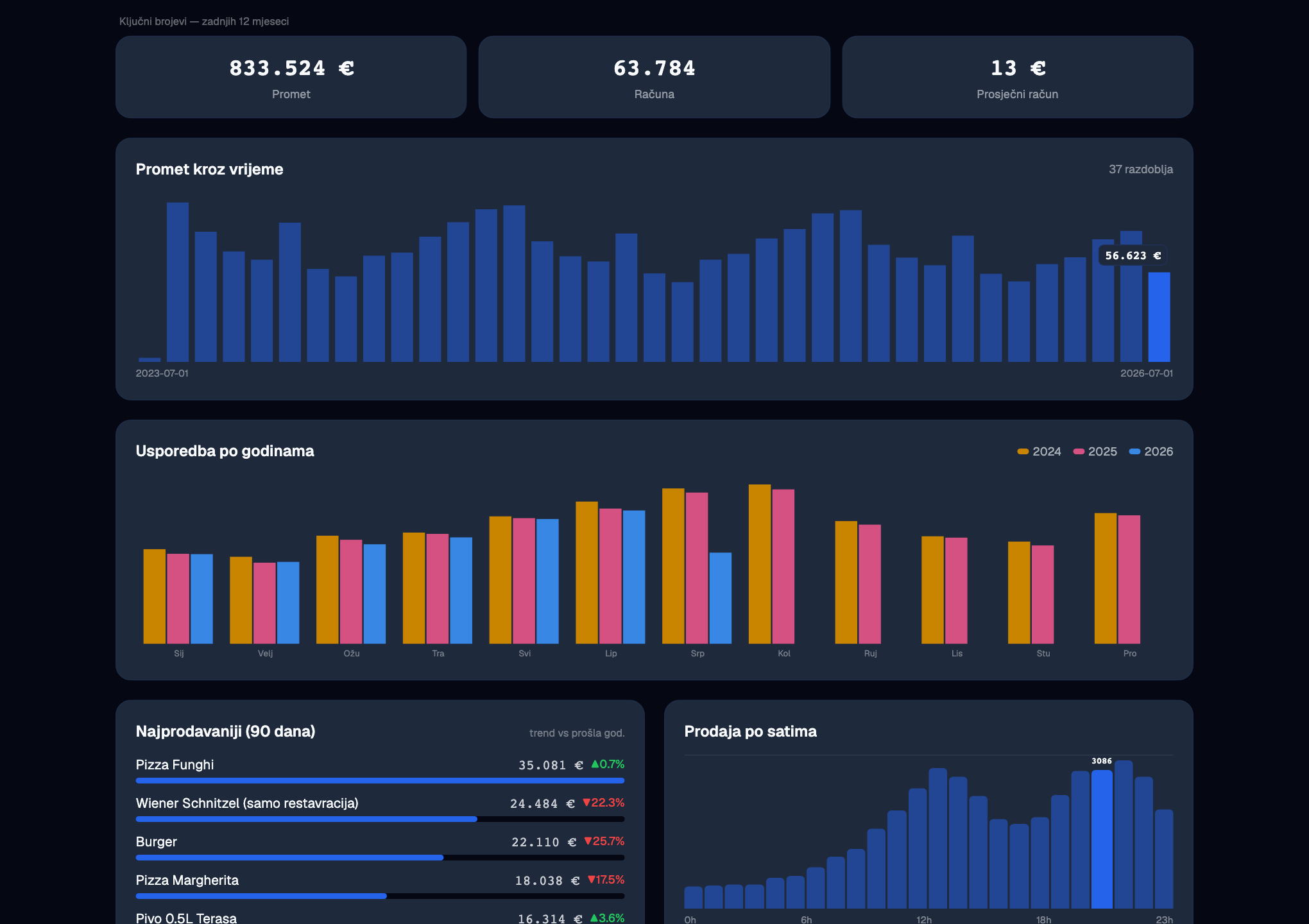Viewport: 1309px width, 924px height.
Task: Click the Pizza Funghi progress bar
Action: (380, 781)
